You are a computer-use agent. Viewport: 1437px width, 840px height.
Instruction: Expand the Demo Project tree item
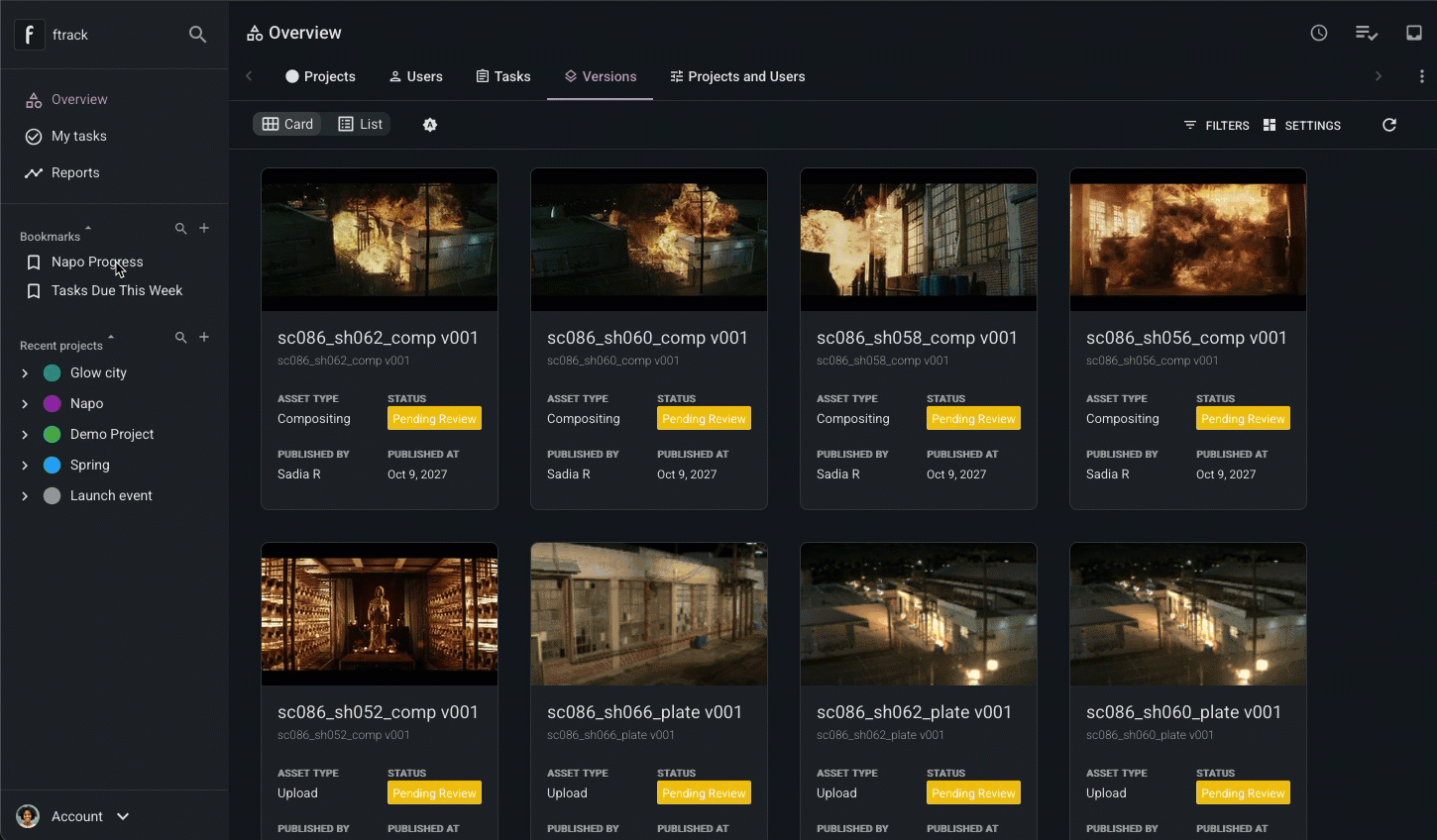pyautogui.click(x=25, y=435)
